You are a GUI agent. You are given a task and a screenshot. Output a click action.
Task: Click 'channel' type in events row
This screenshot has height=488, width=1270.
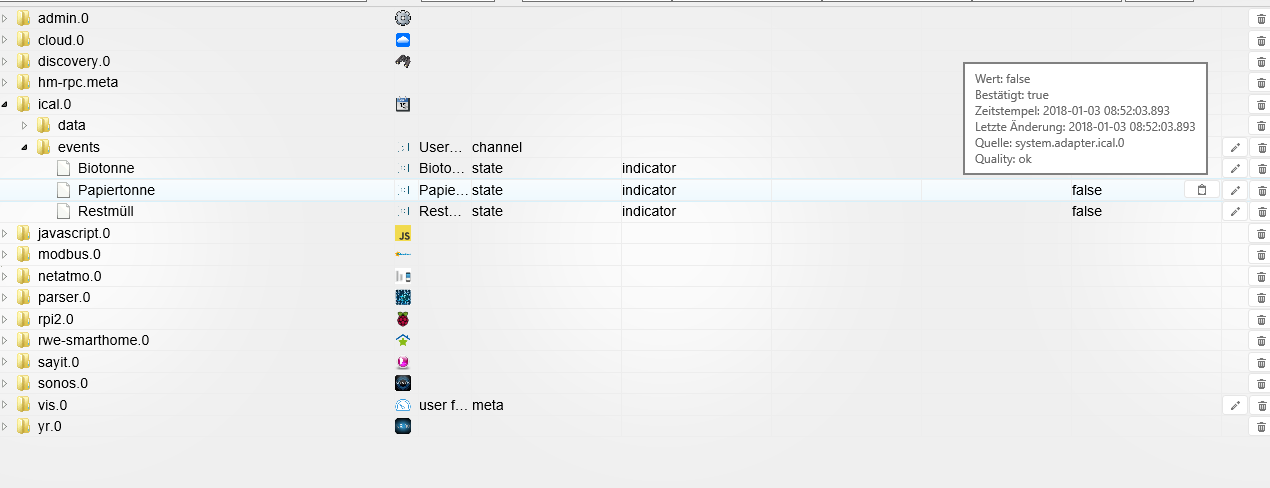tap(497, 147)
